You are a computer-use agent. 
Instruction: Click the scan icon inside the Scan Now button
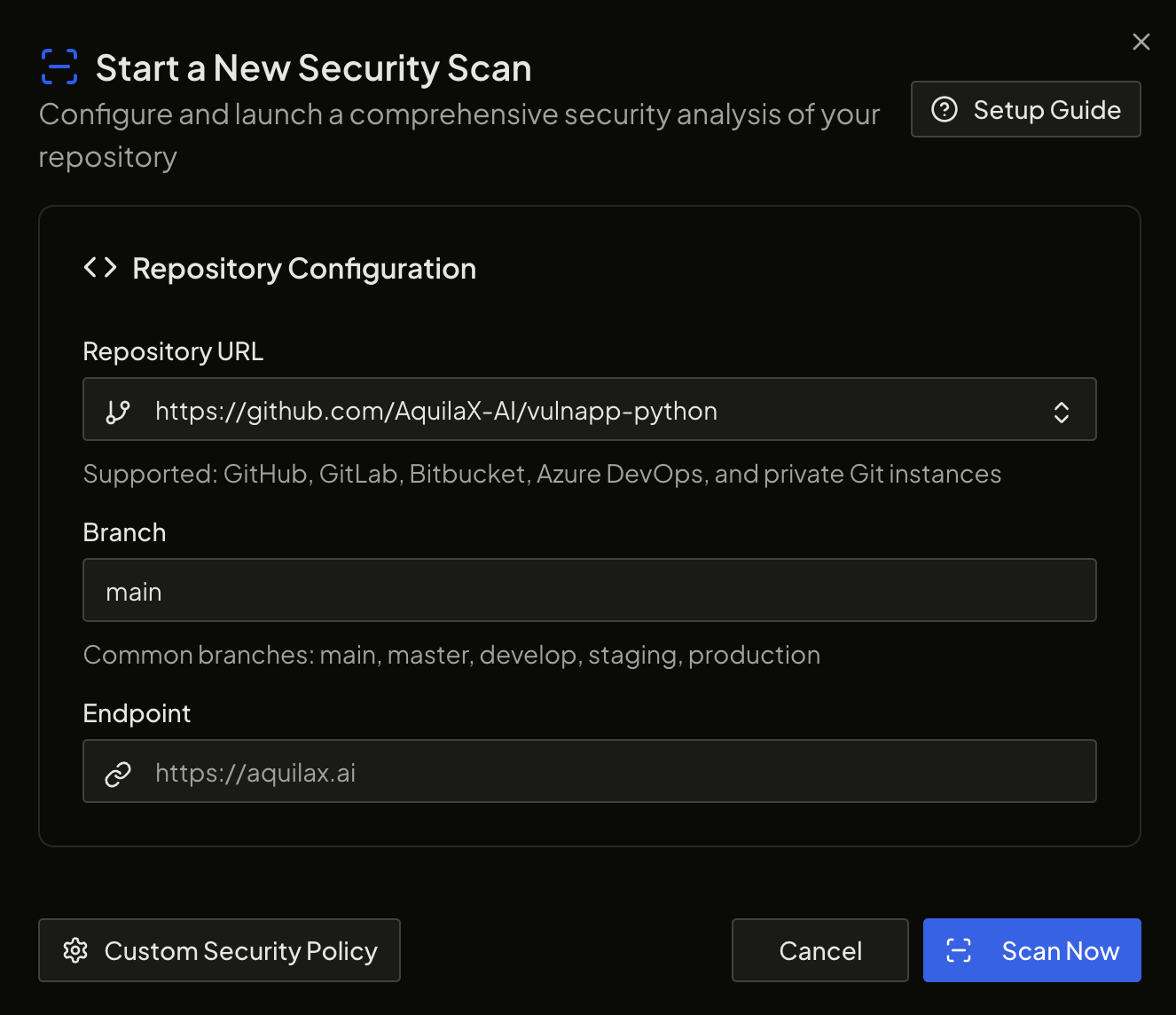960,950
